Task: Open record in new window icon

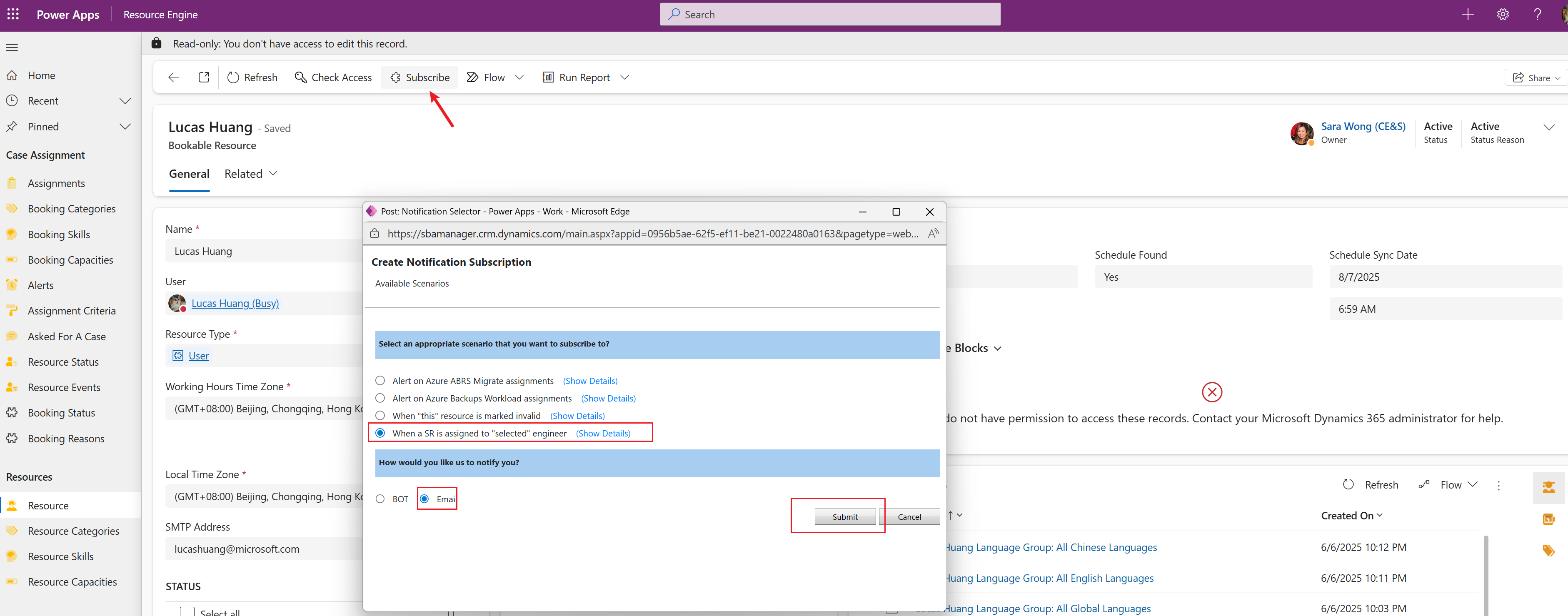Action: [204, 77]
